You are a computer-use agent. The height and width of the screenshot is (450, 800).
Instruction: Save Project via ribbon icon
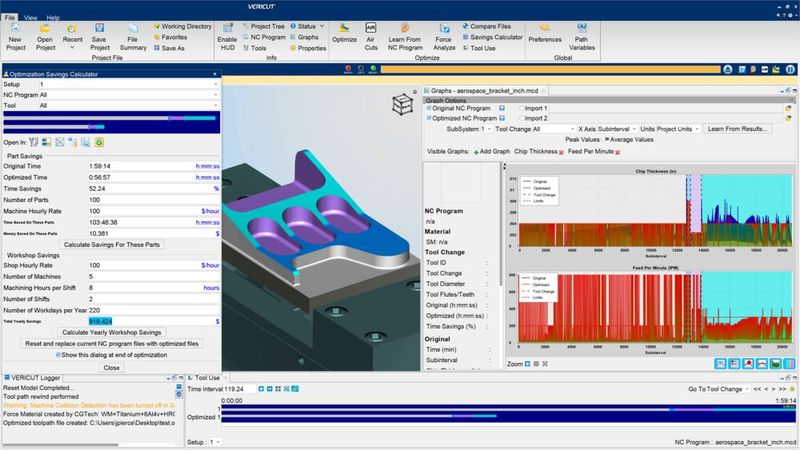coord(99,37)
